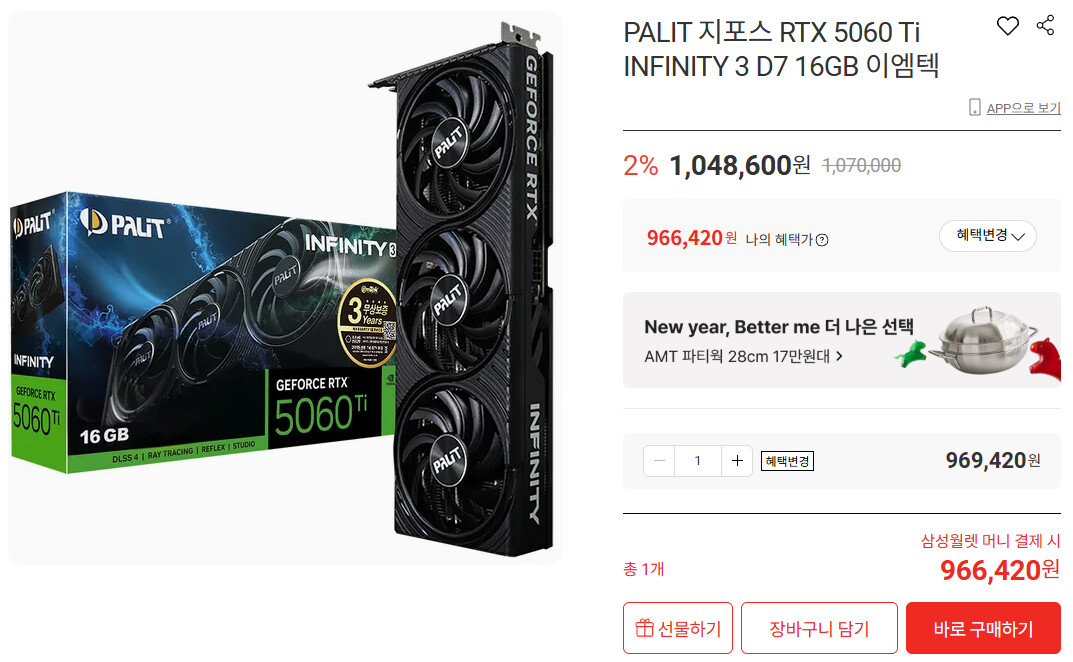Click the gift icon on 선물하기
Viewport: 1073px width, 662px height.
point(644,628)
